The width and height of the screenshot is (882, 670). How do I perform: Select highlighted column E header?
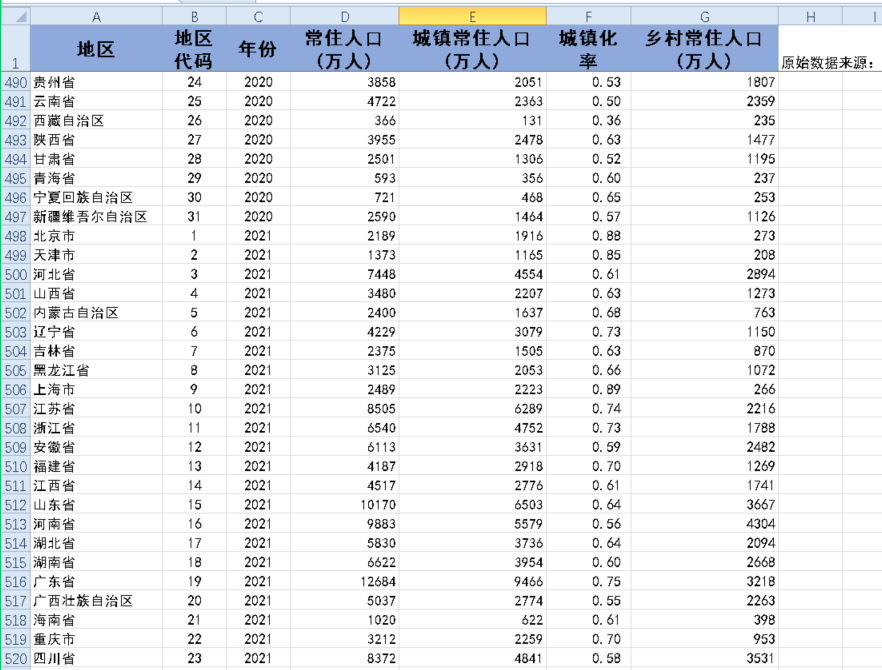pos(472,17)
